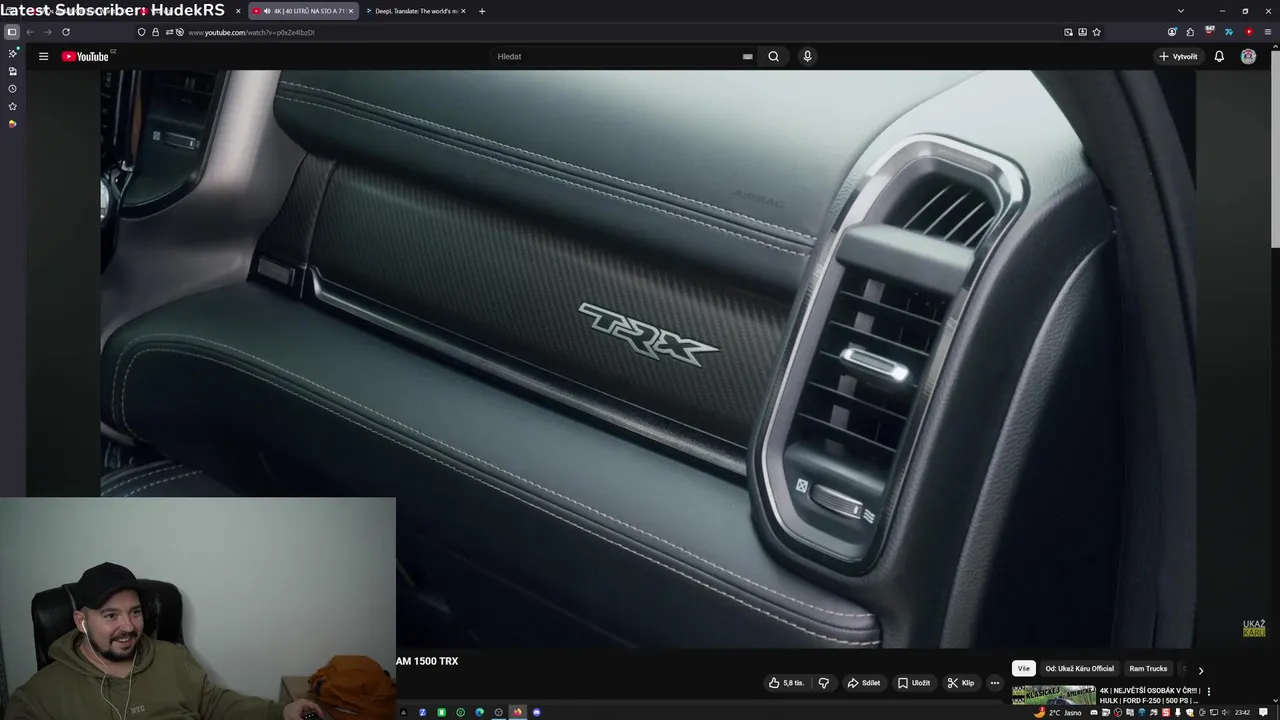The width and height of the screenshot is (1280, 720).
Task: Close the DeepL Translate tab
Action: [x=463, y=11]
